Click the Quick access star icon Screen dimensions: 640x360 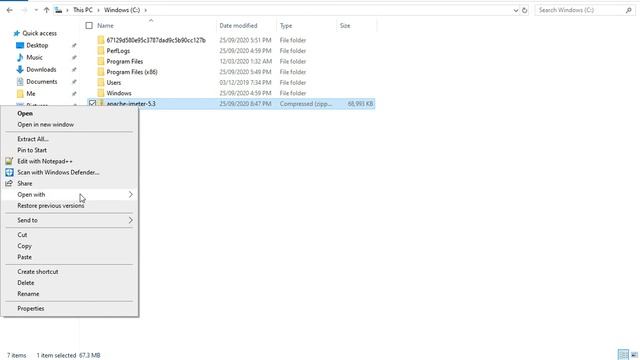click(16, 33)
